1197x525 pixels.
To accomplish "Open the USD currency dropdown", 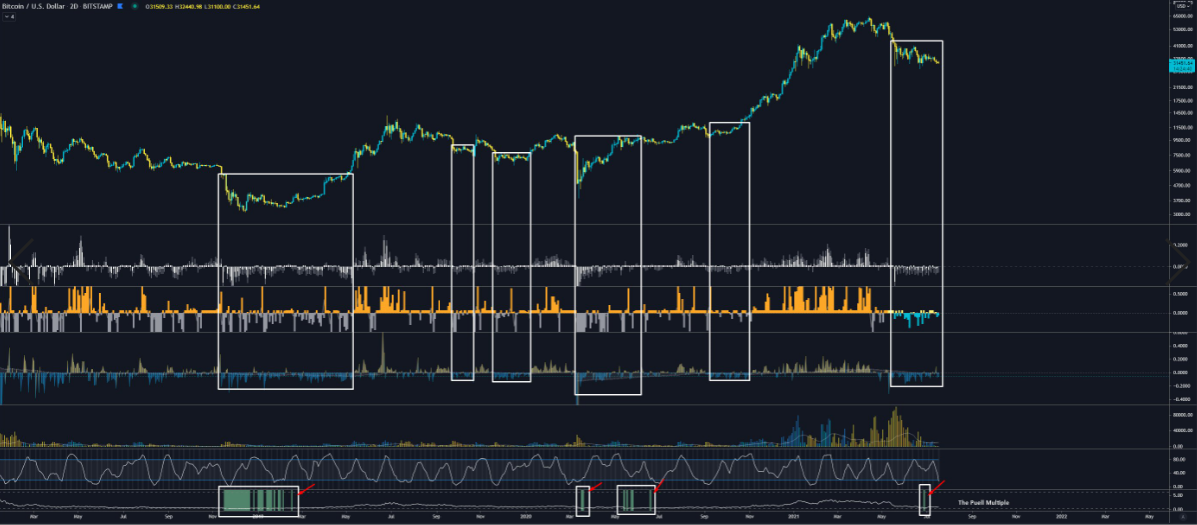I will tap(1182, 6).
